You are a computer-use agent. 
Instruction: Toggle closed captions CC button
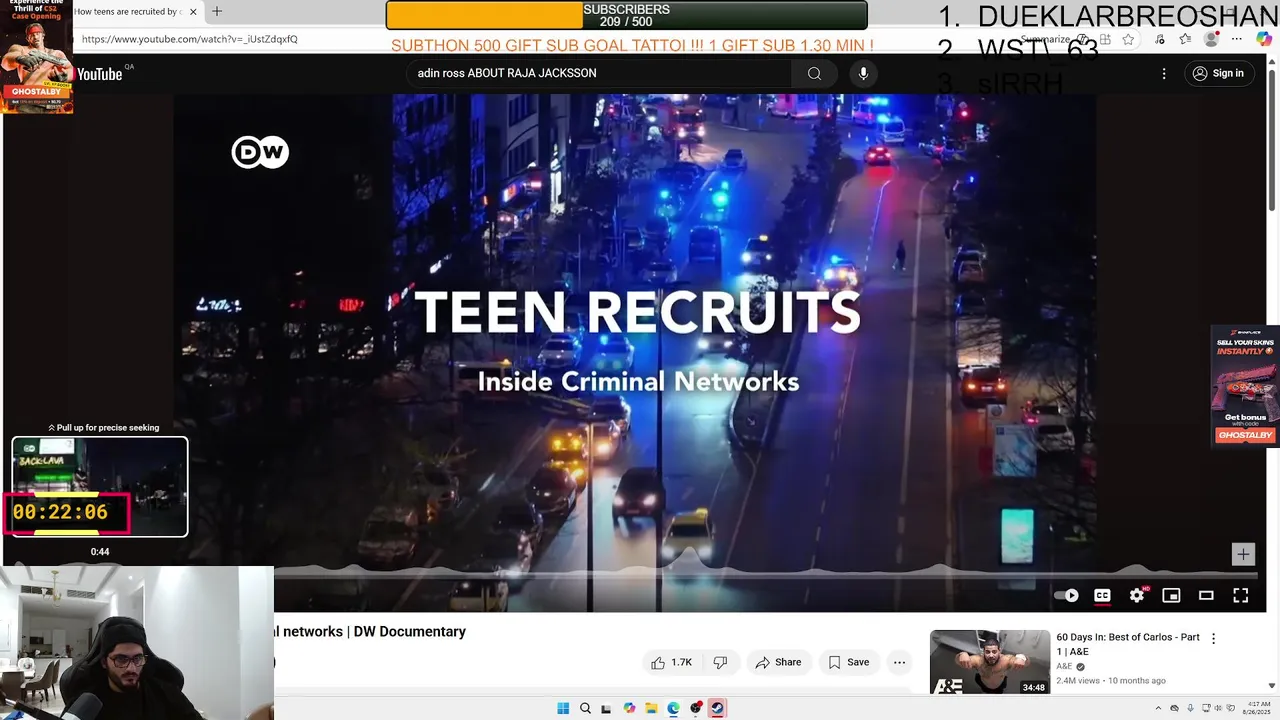tap(1102, 595)
